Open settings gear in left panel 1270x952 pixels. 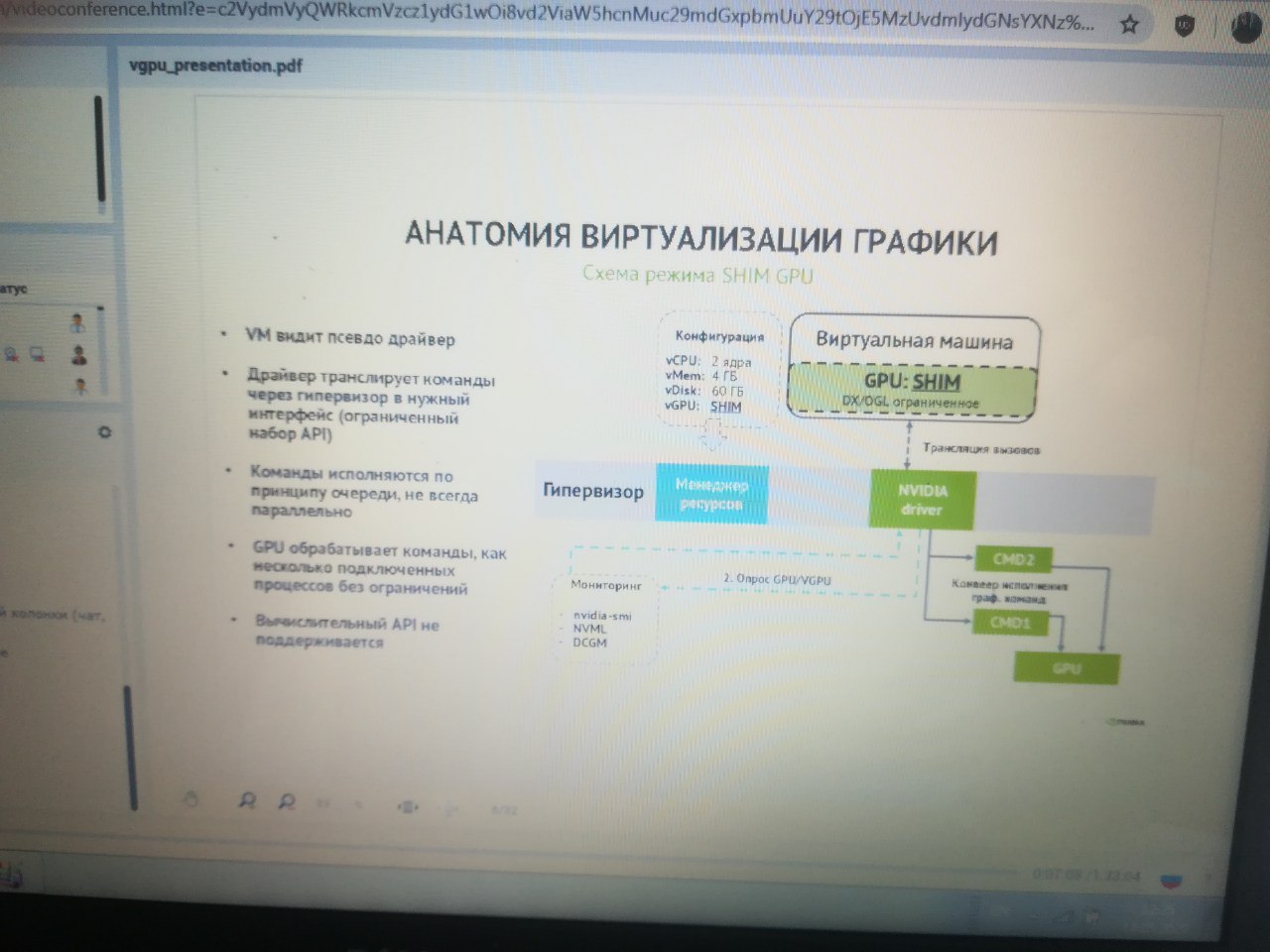[x=104, y=432]
